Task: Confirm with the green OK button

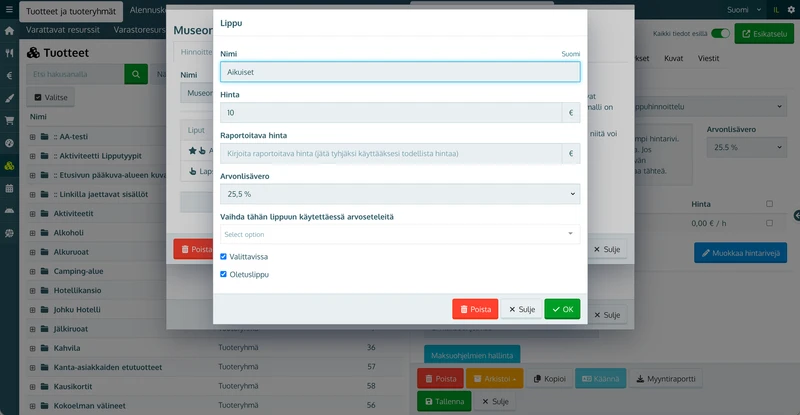Action: coord(562,309)
